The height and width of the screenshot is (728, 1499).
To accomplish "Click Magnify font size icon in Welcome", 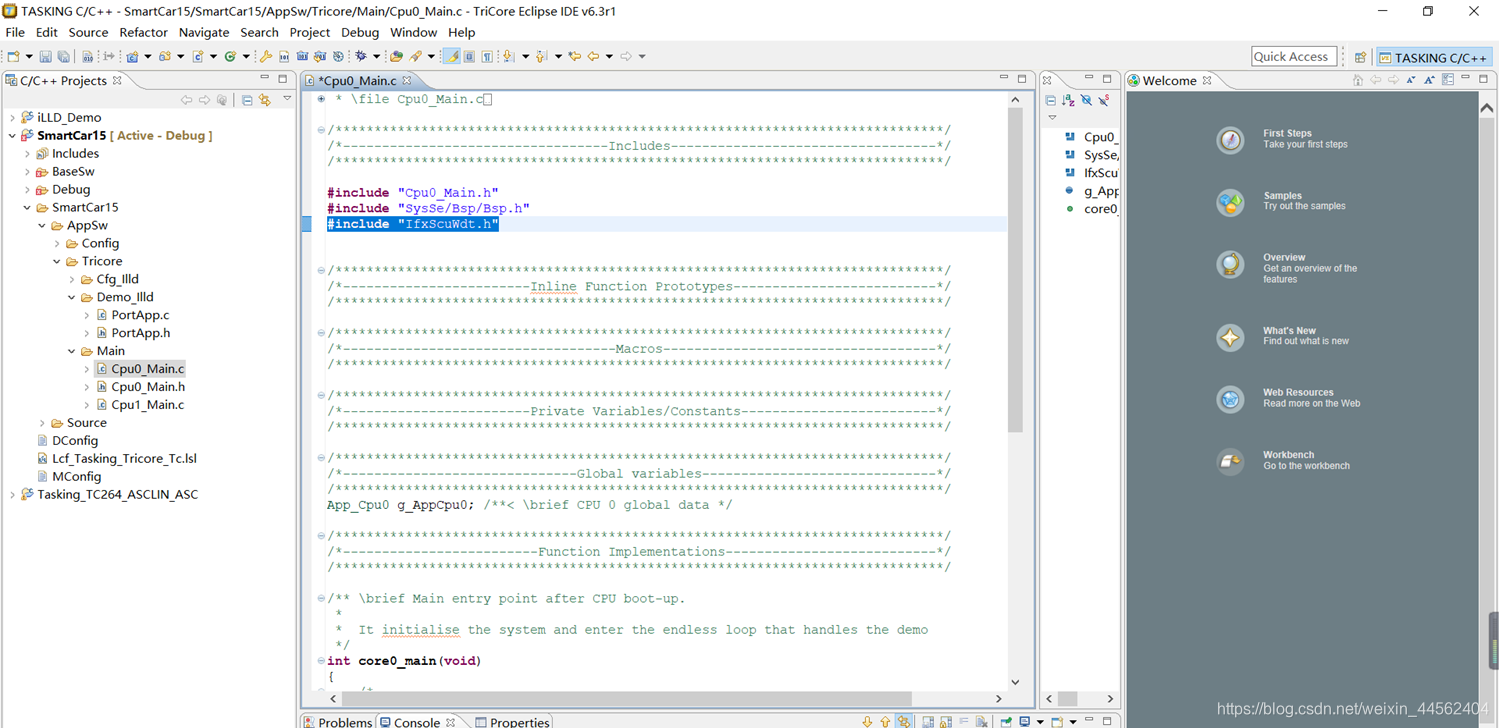I will coord(1430,80).
